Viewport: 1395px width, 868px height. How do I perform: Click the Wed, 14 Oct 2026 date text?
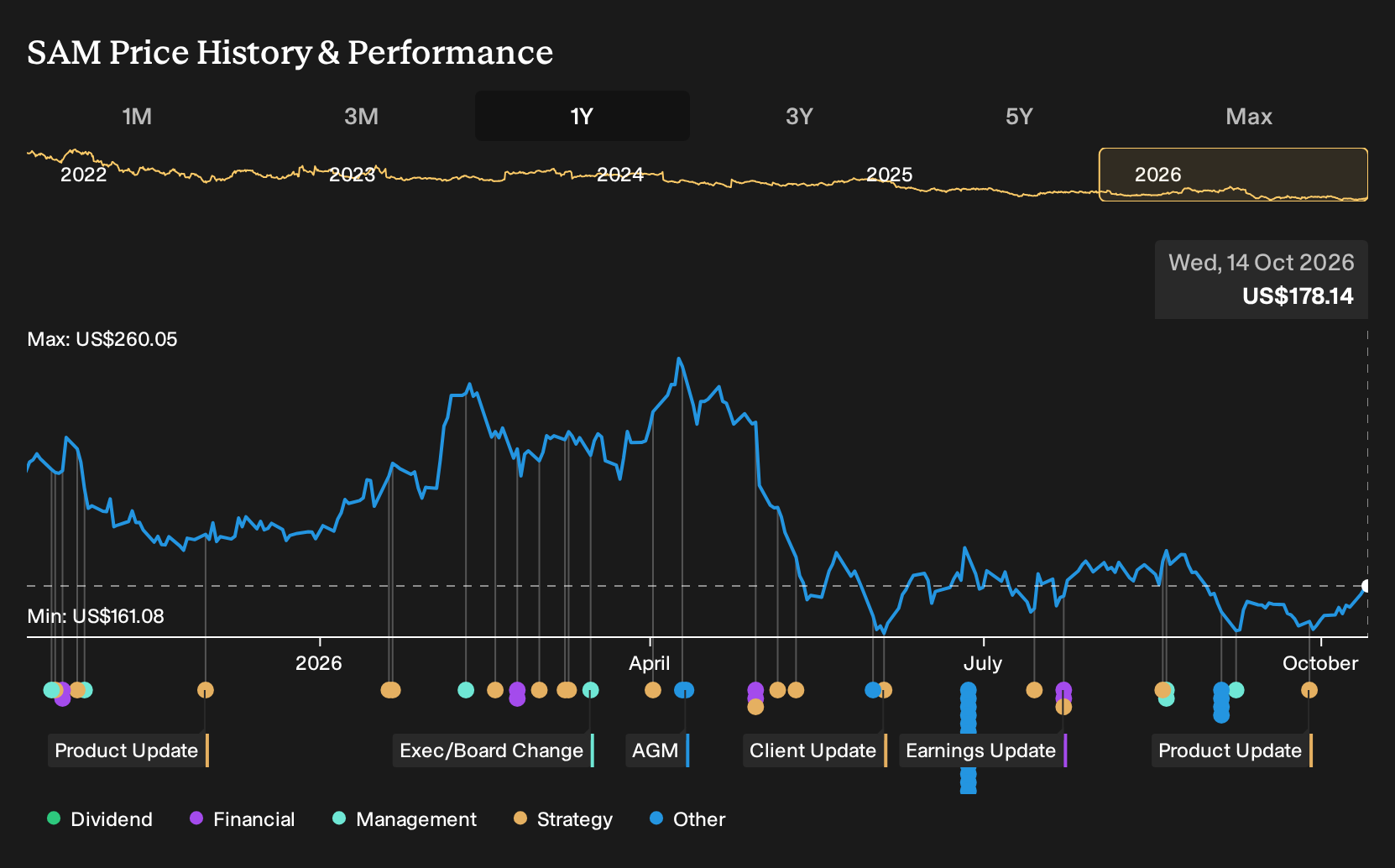click(x=1262, y=263)
